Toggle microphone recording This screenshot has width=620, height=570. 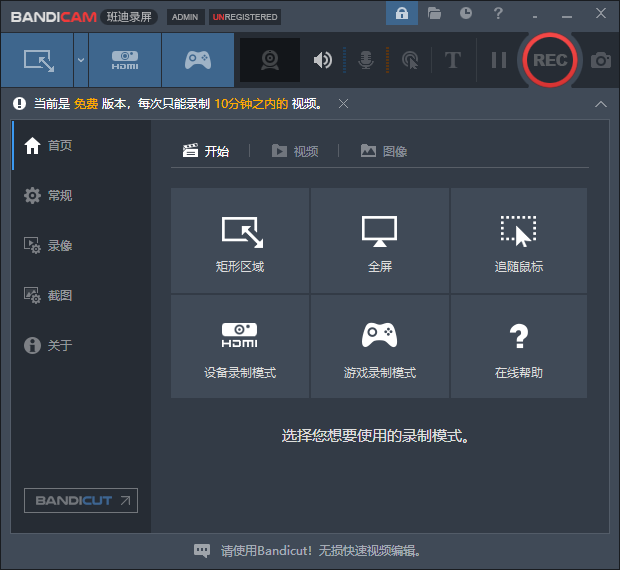pyautogui.click(x=366, y=60)
